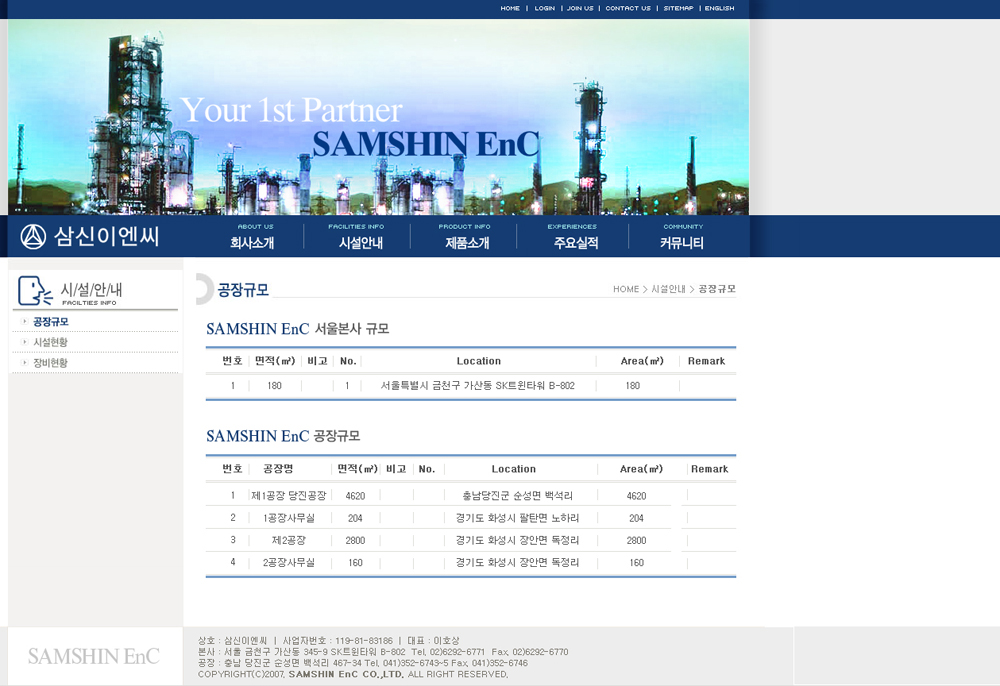Click HOME in the breadcrumb trail
This screenshot has width=1000, height=686.
point(626,289)
